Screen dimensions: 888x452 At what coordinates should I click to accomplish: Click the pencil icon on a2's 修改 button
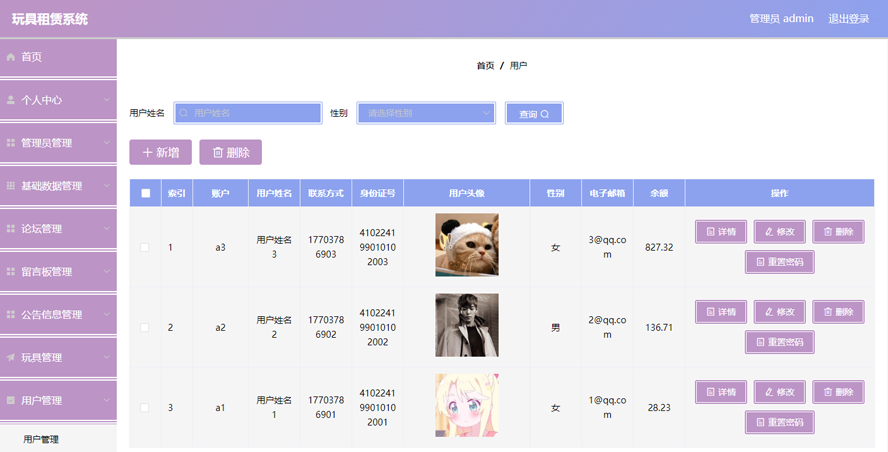tap(769, 312)
